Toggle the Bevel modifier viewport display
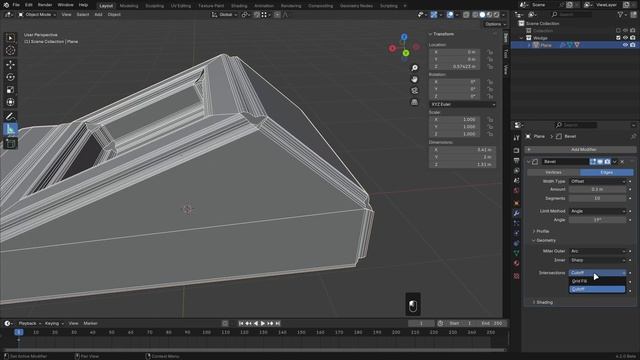Viewport: 640px width, 360px height. [600, 162]
